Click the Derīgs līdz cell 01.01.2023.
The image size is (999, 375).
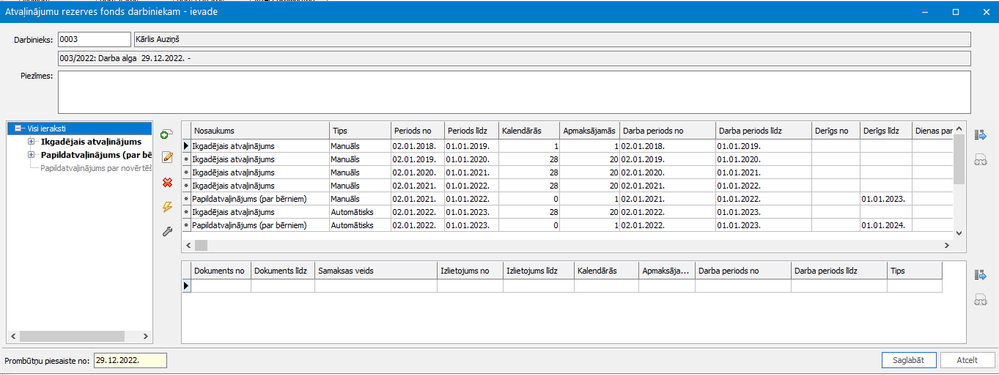(886, 199)
